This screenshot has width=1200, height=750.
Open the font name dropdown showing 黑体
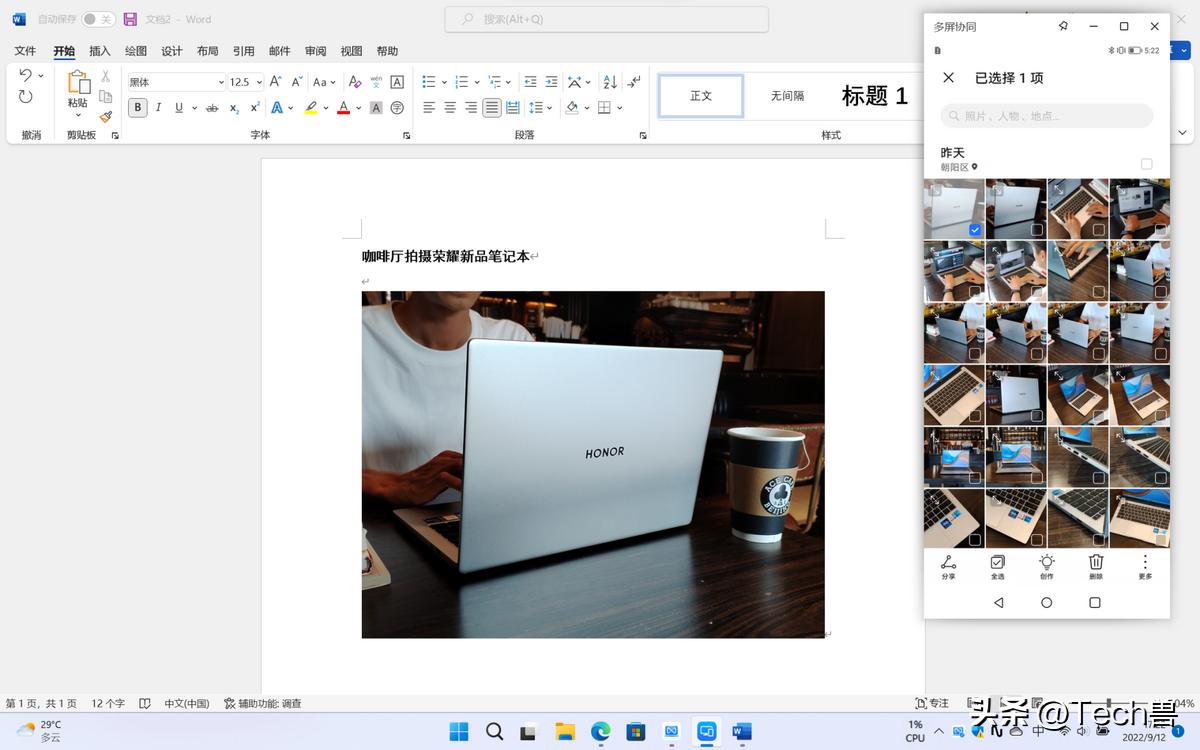[x=219, y=81]
